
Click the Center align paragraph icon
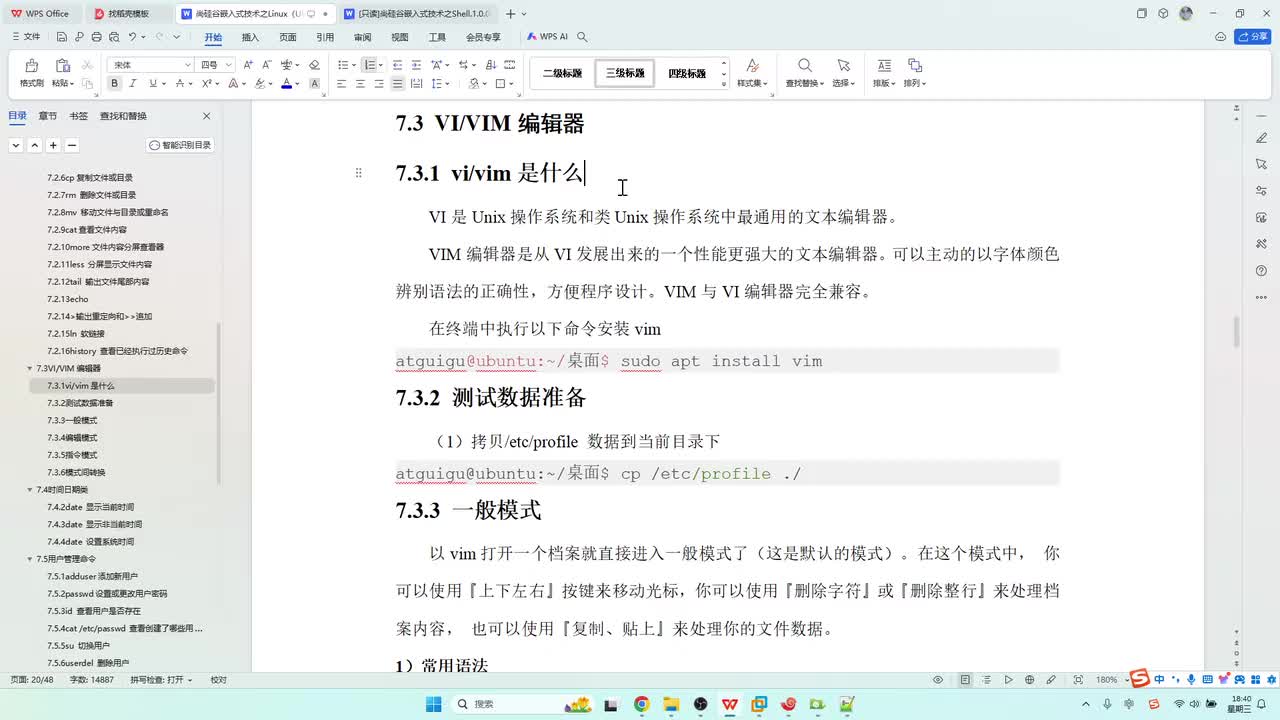[360, 84]
